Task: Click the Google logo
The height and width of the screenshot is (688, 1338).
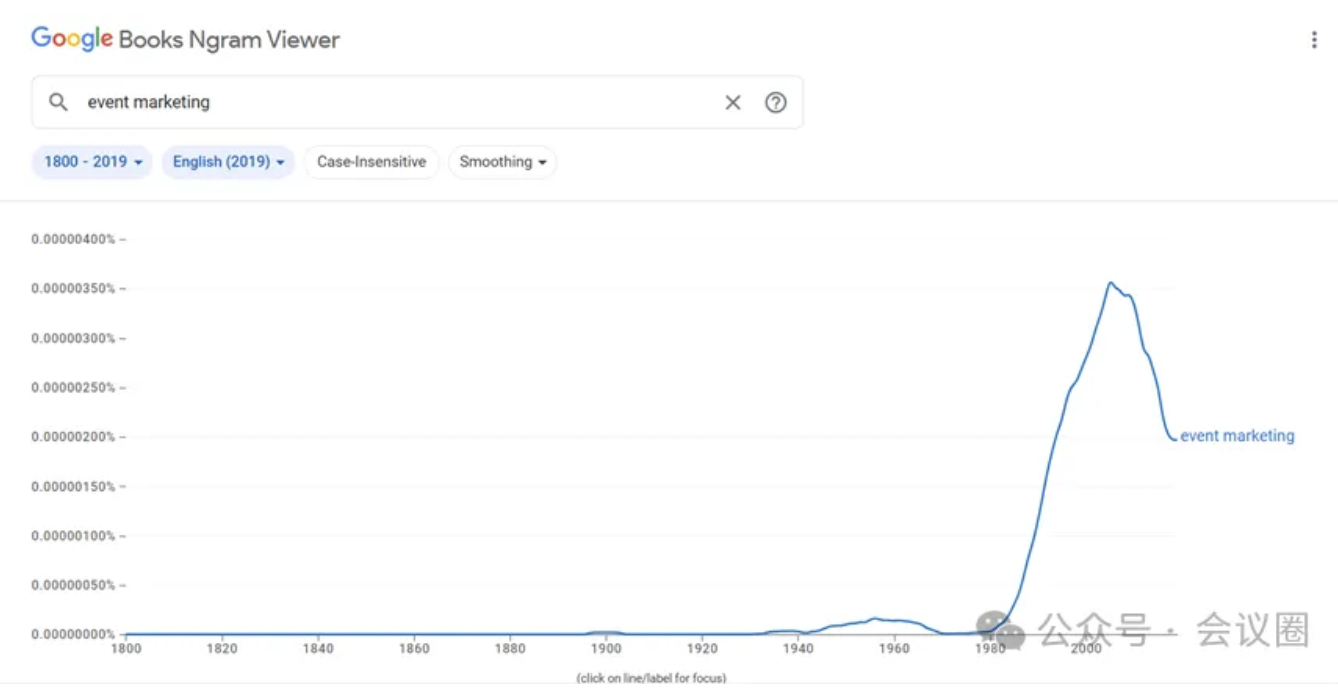Action: click(71, 39)
